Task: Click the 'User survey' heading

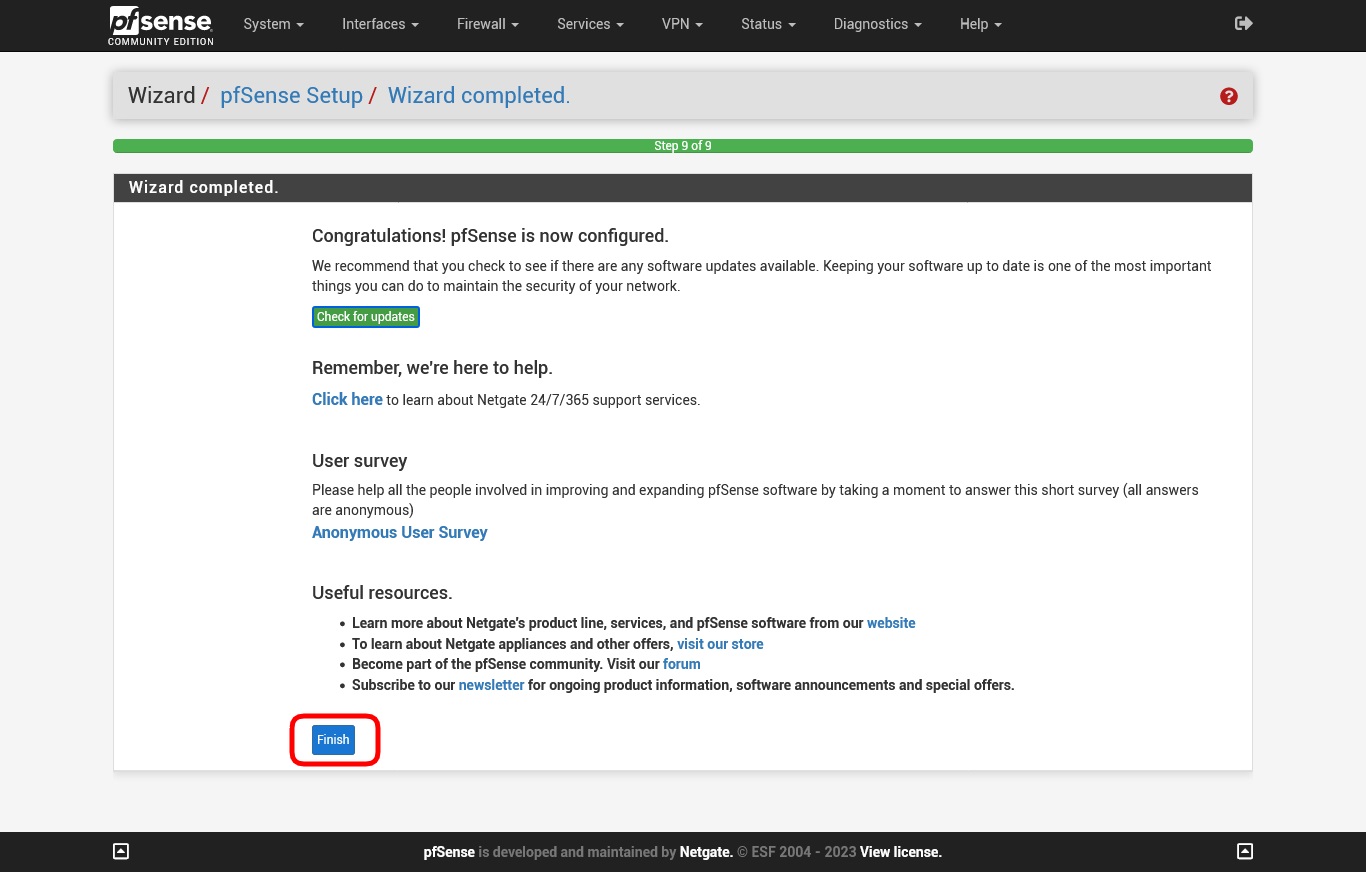Action: pos(359,461)
